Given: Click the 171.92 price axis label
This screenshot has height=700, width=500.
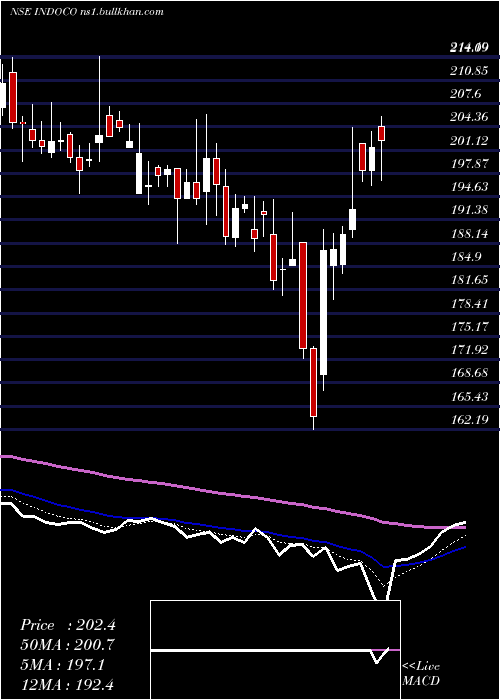Looking at the screenshot, I should coord(469,350).
